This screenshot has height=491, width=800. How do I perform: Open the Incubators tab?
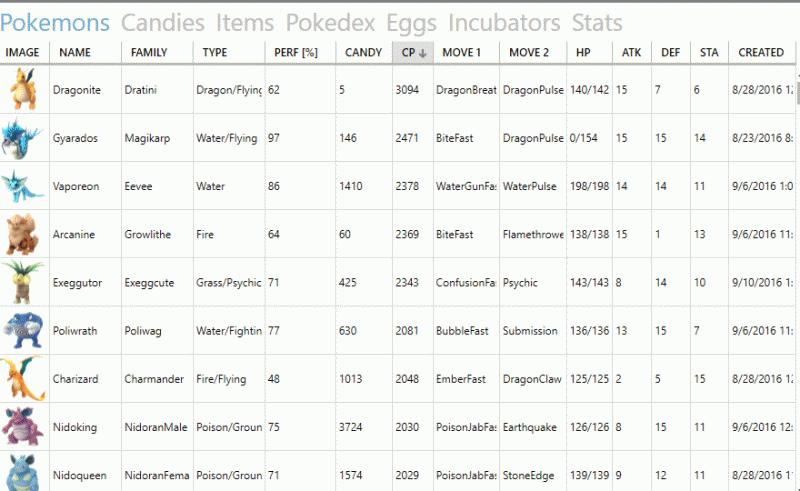coord(504,22)
